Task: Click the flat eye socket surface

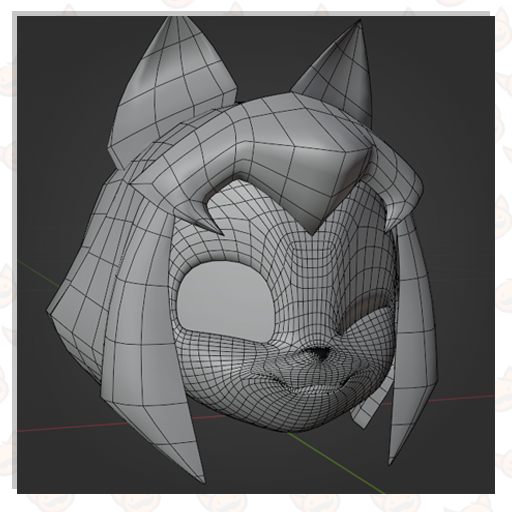Action: click(x=227, y=300)
